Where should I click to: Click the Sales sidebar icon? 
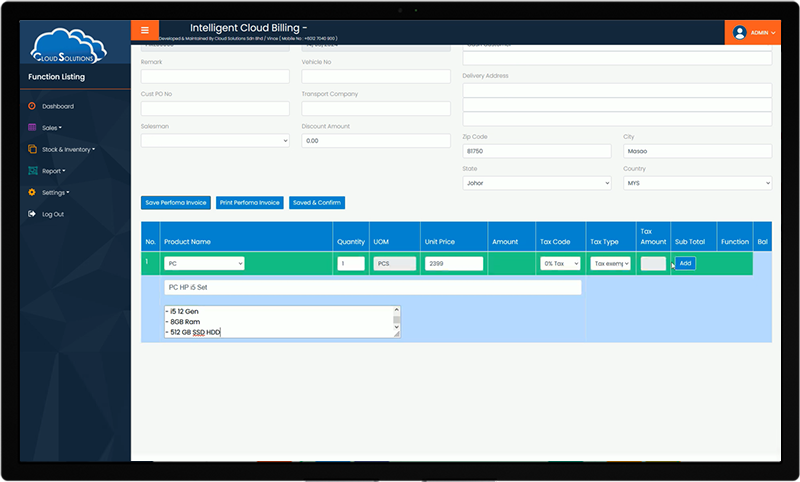[32, 128]
